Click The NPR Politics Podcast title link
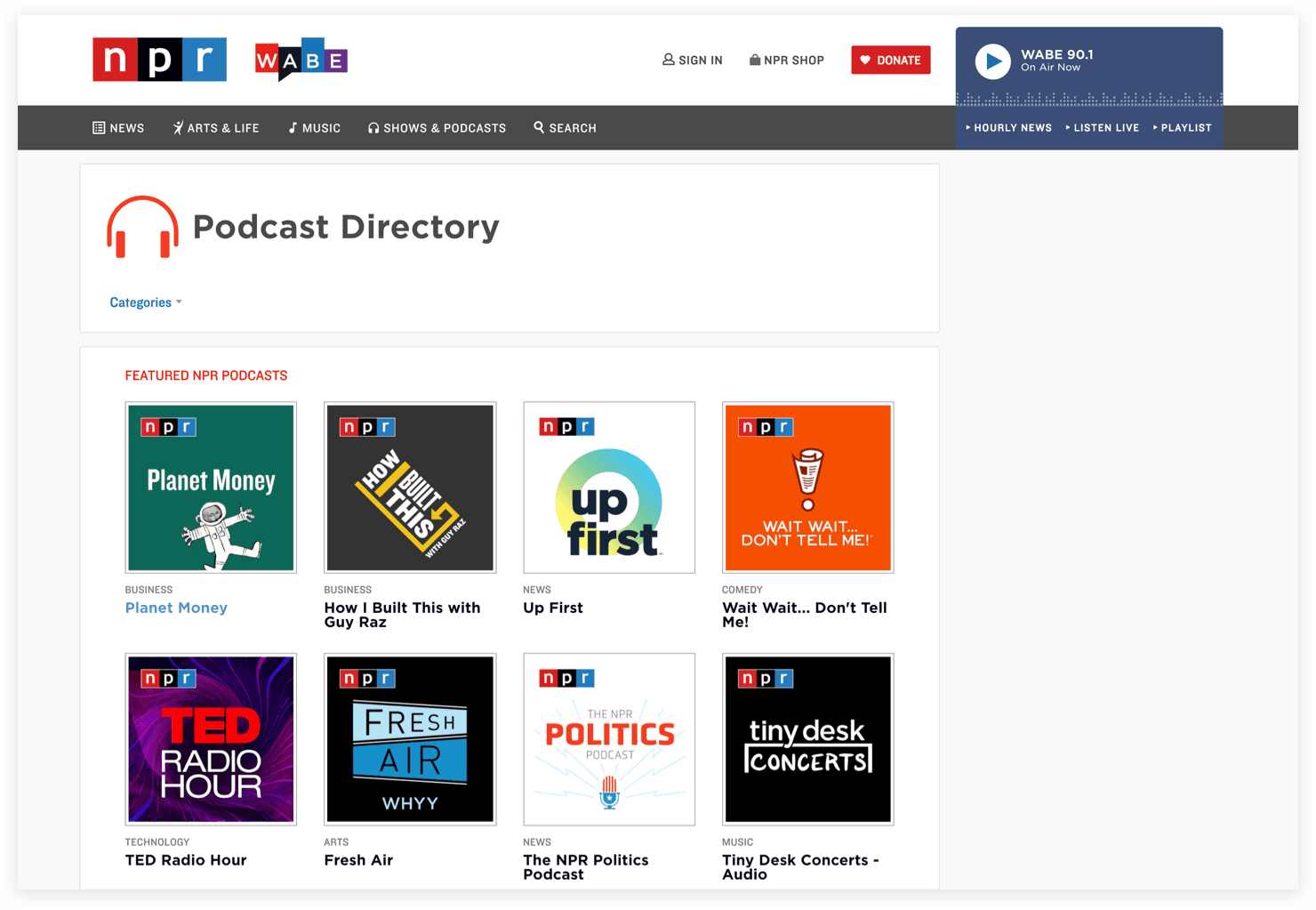This screenshot has height=910, width=1316. (x=586, y=867)
